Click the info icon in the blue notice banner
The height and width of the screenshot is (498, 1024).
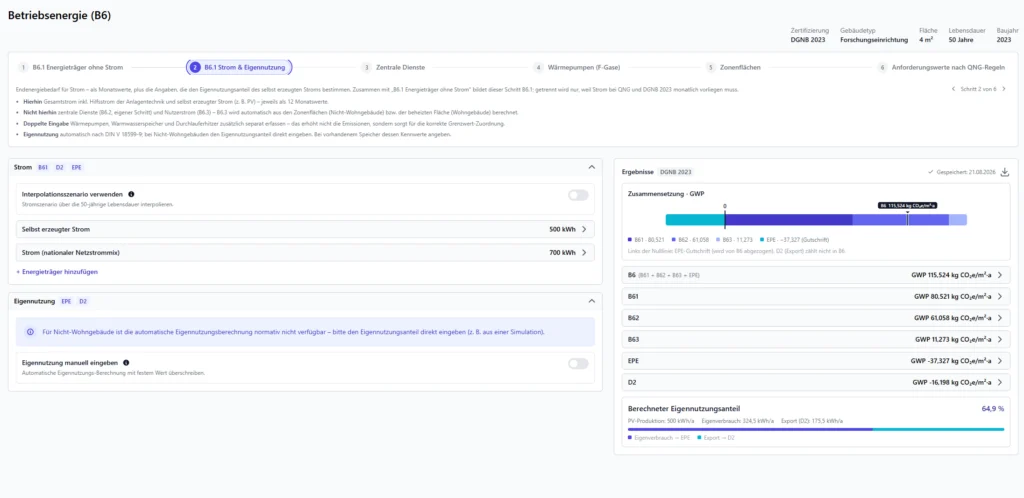click(30, 332)
